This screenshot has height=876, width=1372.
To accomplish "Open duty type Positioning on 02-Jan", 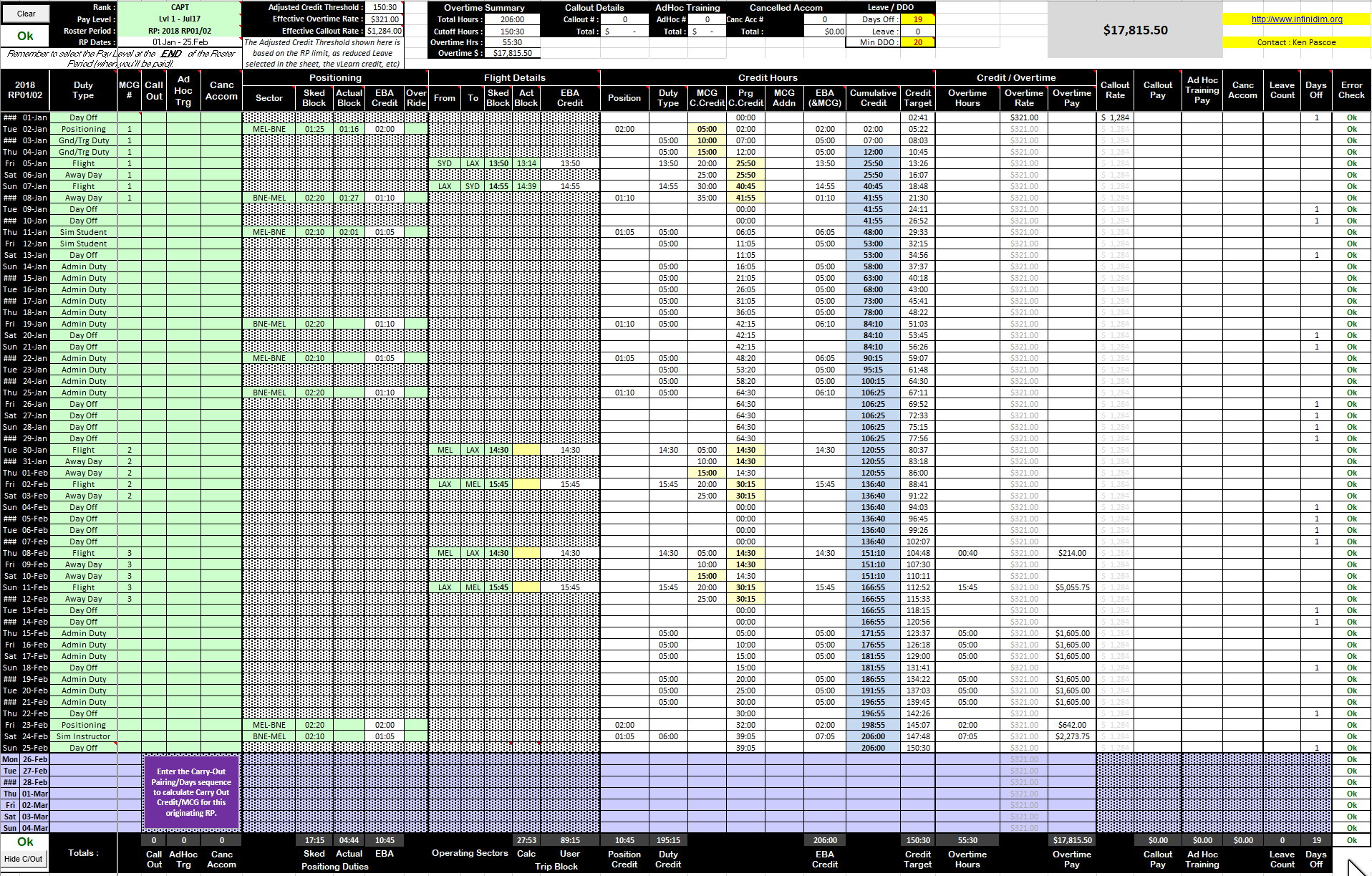I will (83, 129).
